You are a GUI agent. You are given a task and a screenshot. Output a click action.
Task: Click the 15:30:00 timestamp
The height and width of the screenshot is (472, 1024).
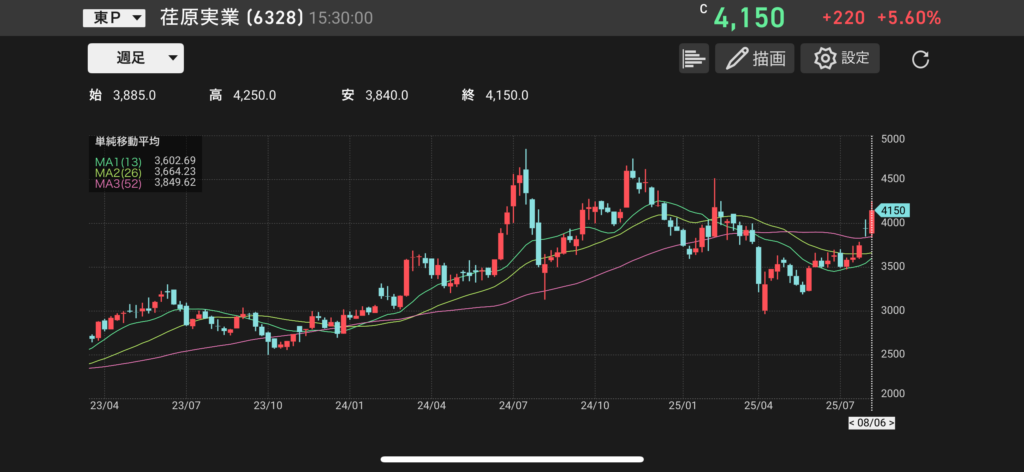pyautogui.click(x=341, y=18)
